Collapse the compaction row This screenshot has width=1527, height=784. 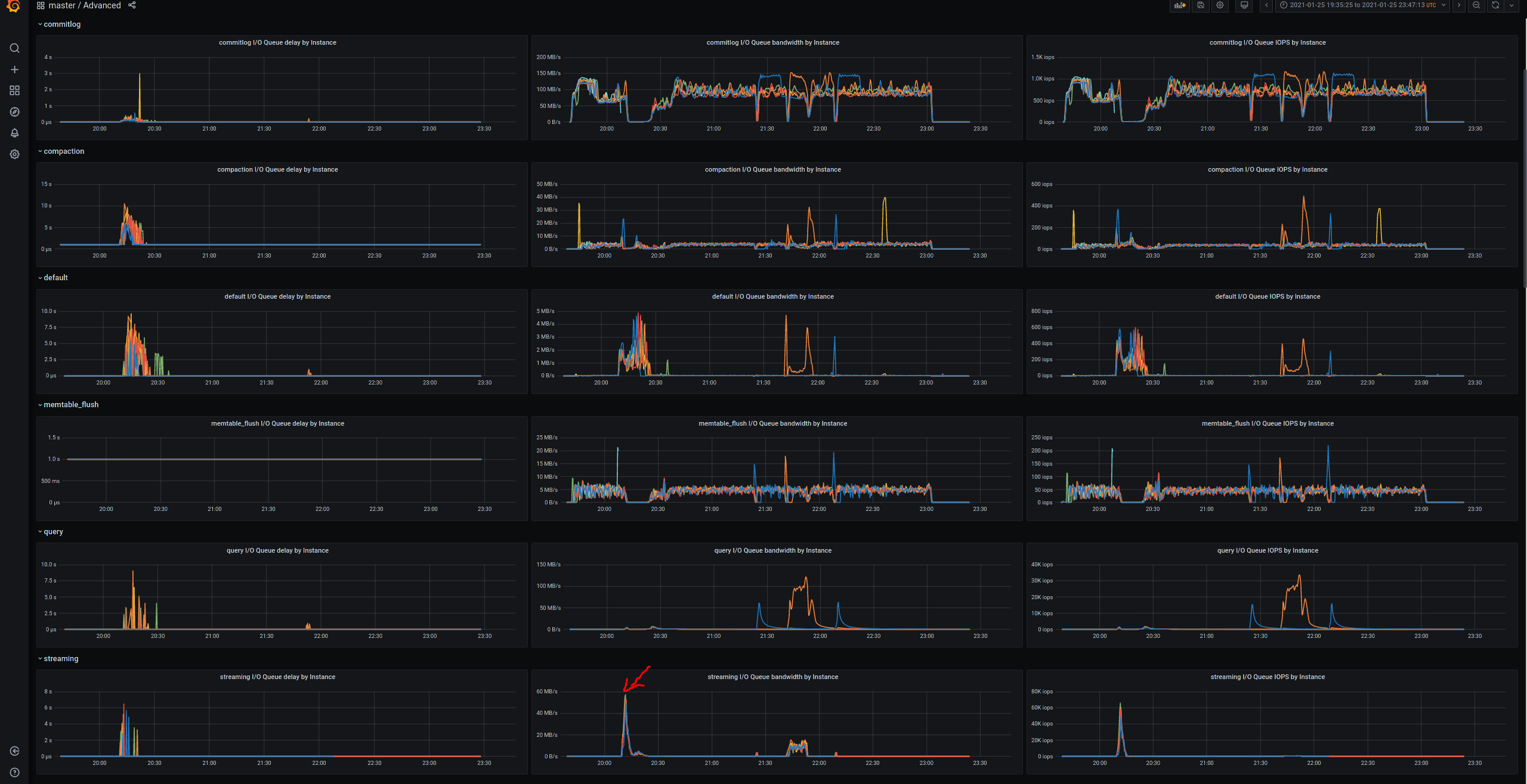point(61,151)
